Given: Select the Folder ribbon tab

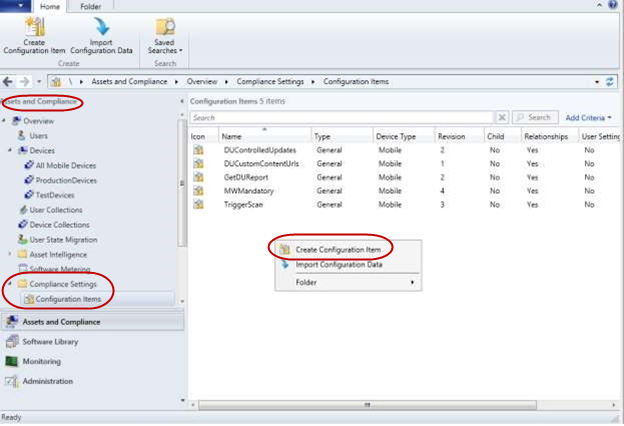Looking at the screenshot, I should coord(90,6).
